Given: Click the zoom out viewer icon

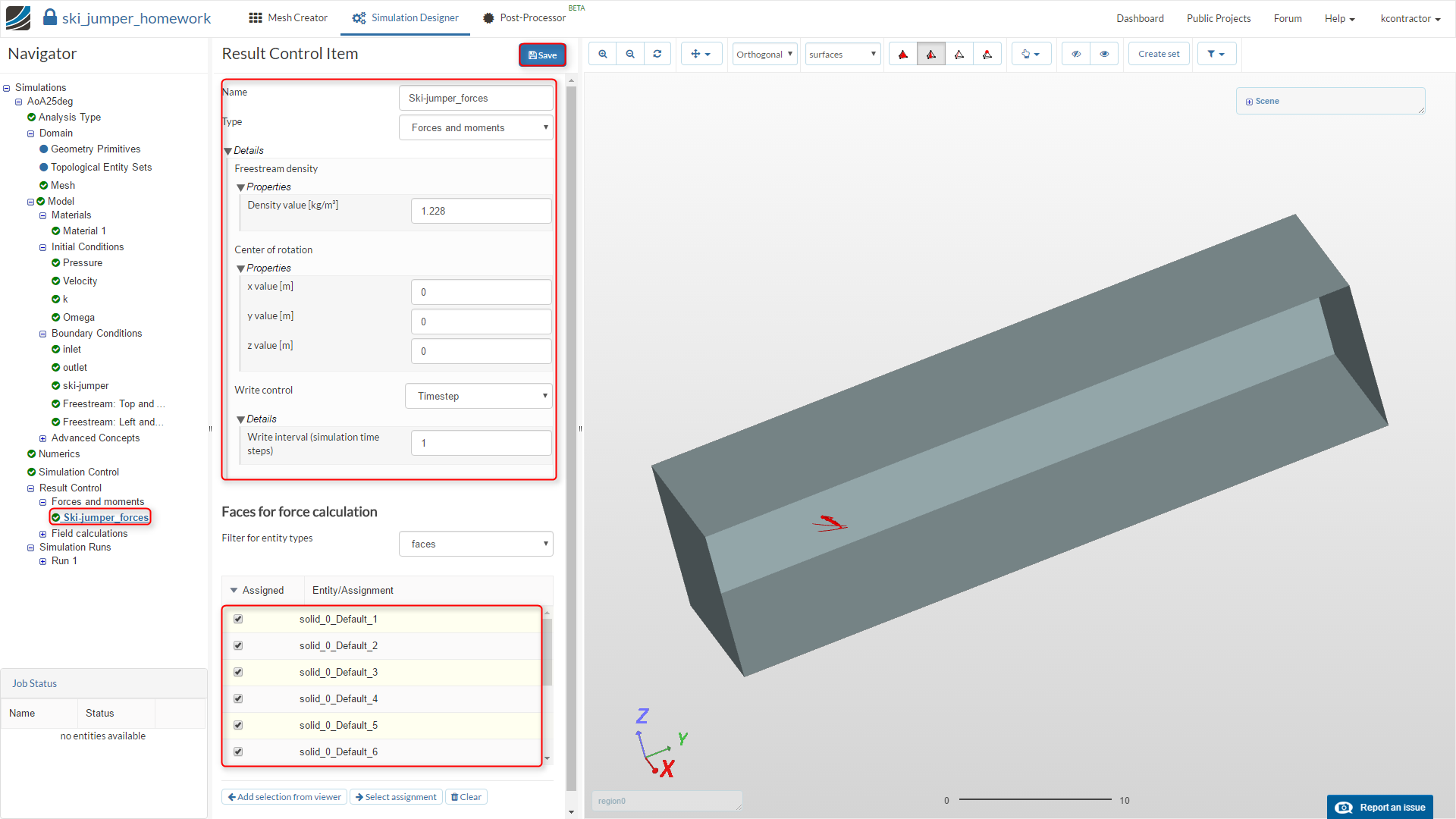Looking at the screenshot, I should coord(630,54).
